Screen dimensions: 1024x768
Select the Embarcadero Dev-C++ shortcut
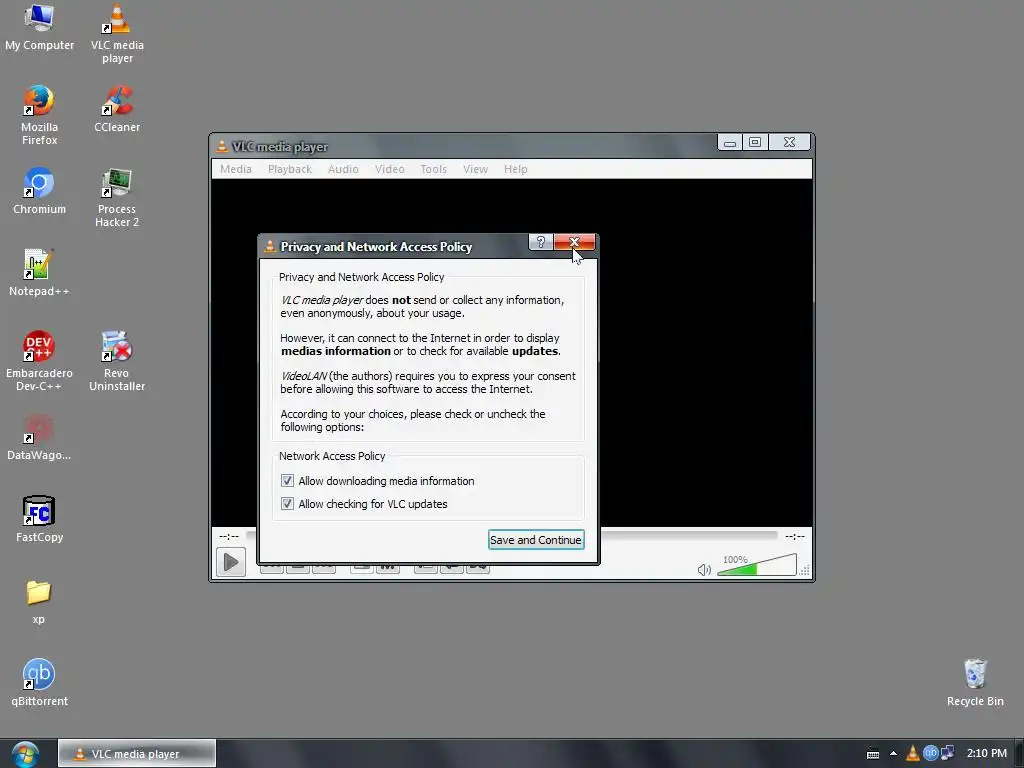[x=39, y=361]
